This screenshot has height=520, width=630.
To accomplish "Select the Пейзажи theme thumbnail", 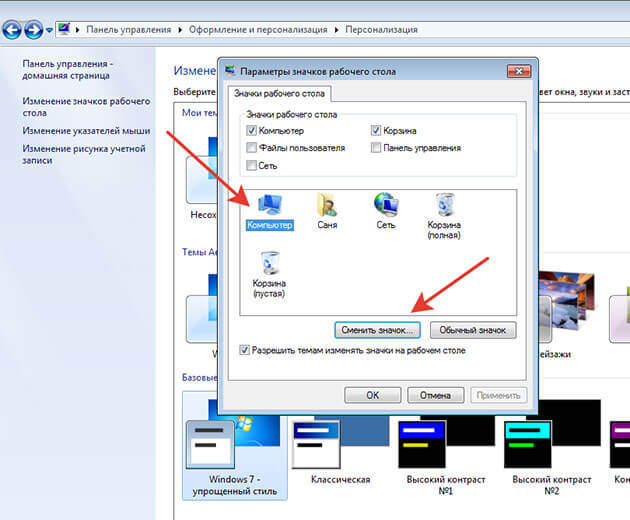I will click(566, 315).
